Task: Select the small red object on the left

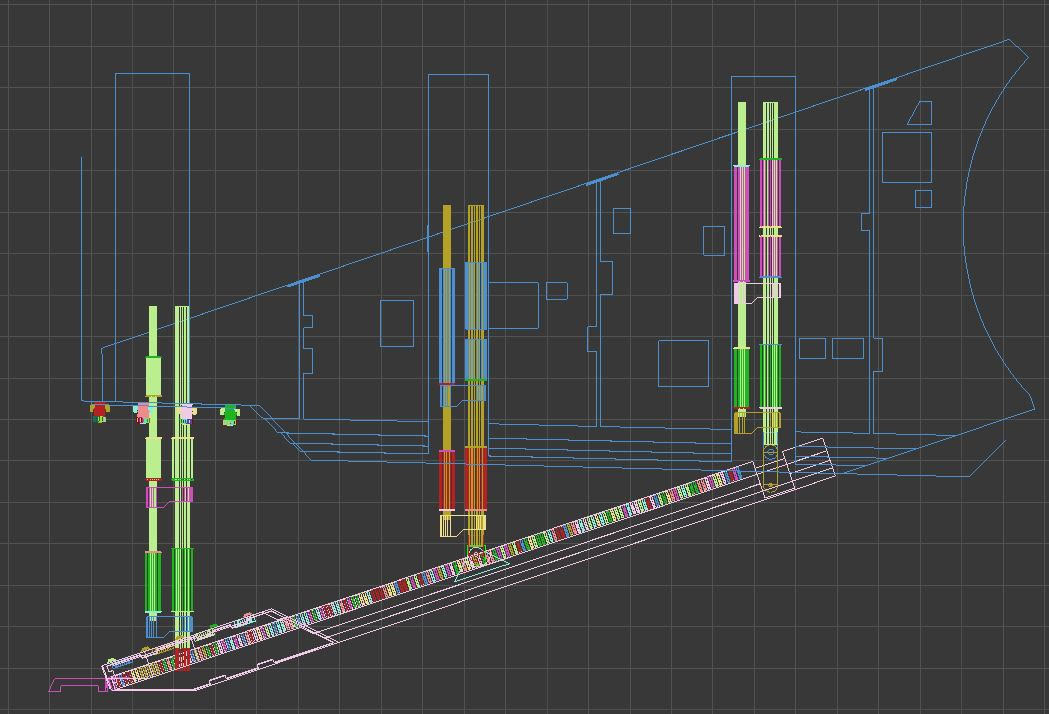Action: pos(99,410)
